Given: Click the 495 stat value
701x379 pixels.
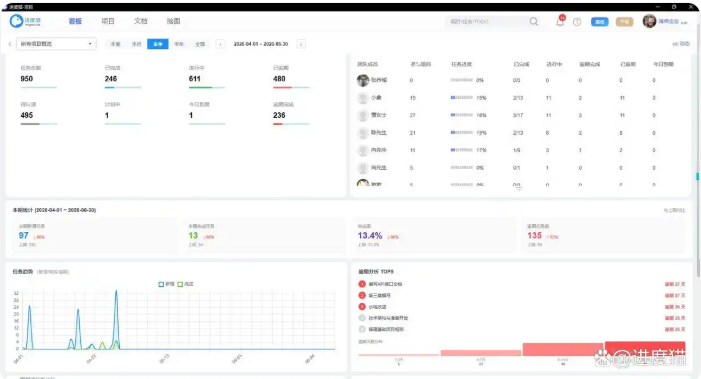Looking at the screenshot, I should point(27,115).
